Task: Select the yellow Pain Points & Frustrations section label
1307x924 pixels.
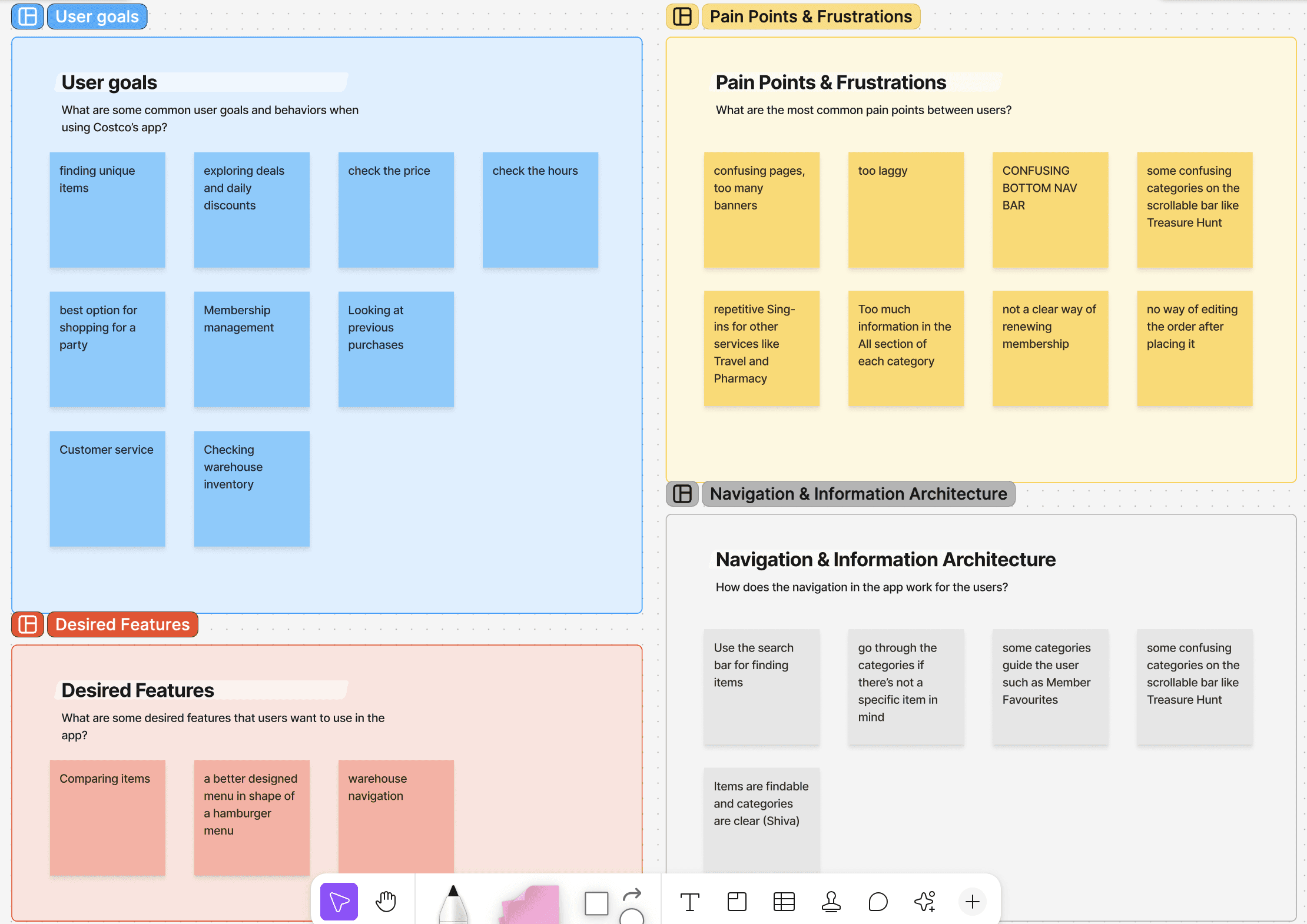Action: 811,16
